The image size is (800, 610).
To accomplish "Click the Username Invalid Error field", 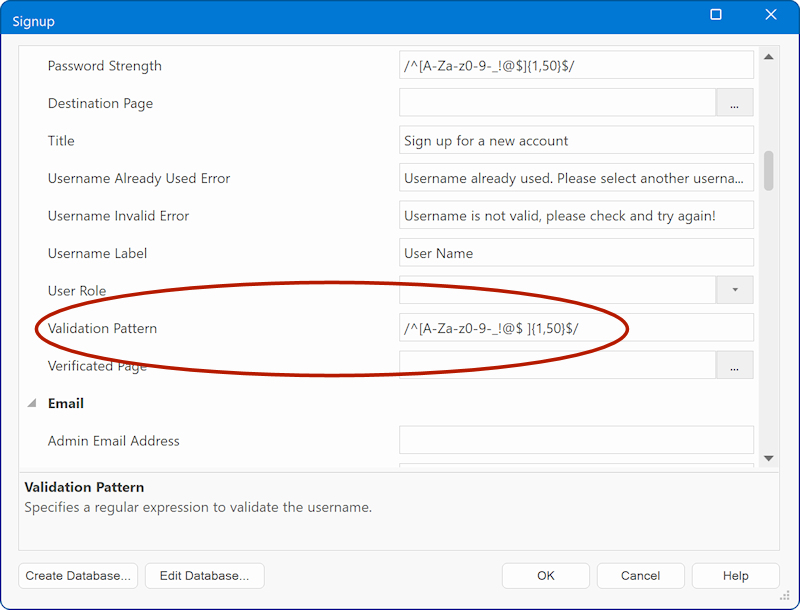I will (575, 216).
